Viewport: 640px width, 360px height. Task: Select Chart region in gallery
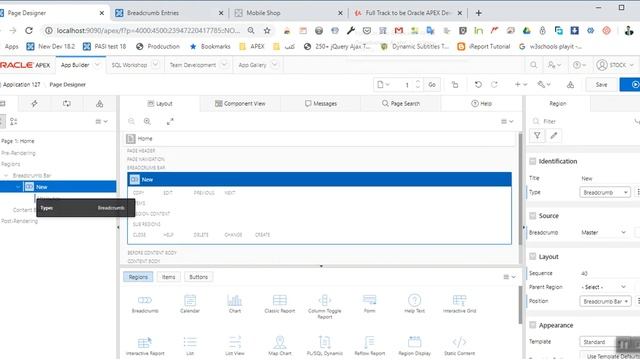(x=235, y=304)
